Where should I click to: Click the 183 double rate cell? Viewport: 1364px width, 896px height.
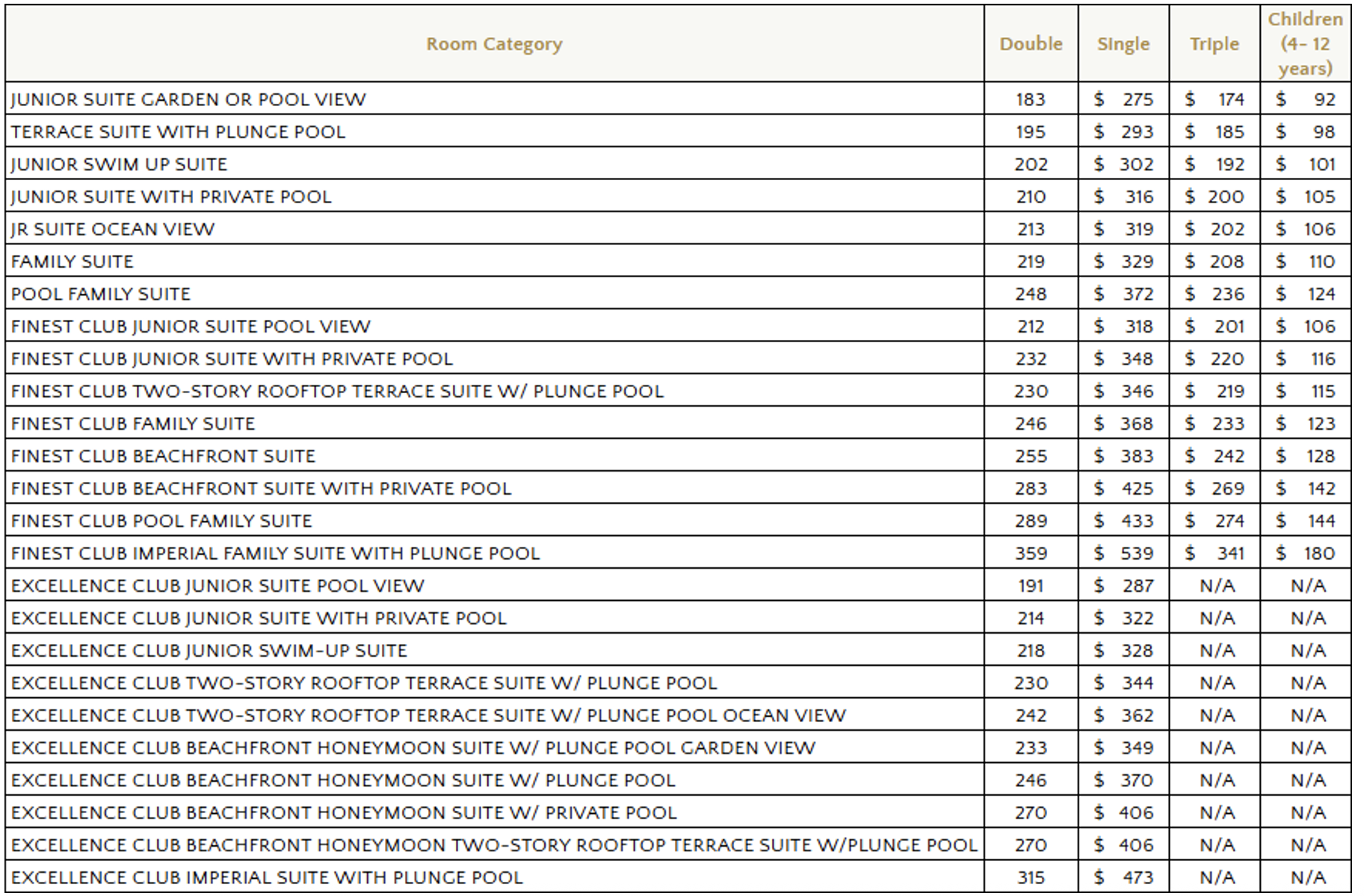click(x=1031, y=99)
